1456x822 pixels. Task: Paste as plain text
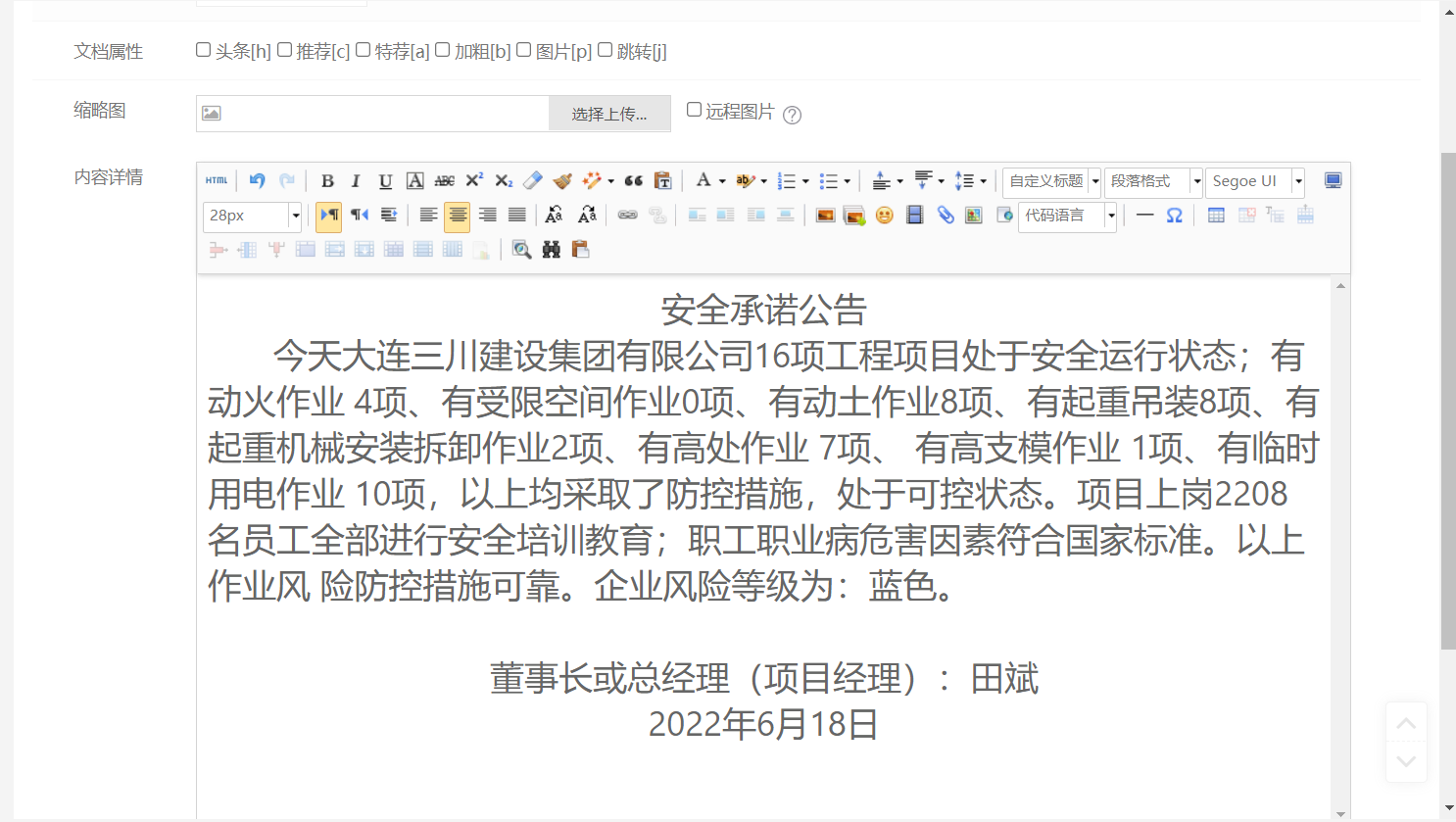663,181
